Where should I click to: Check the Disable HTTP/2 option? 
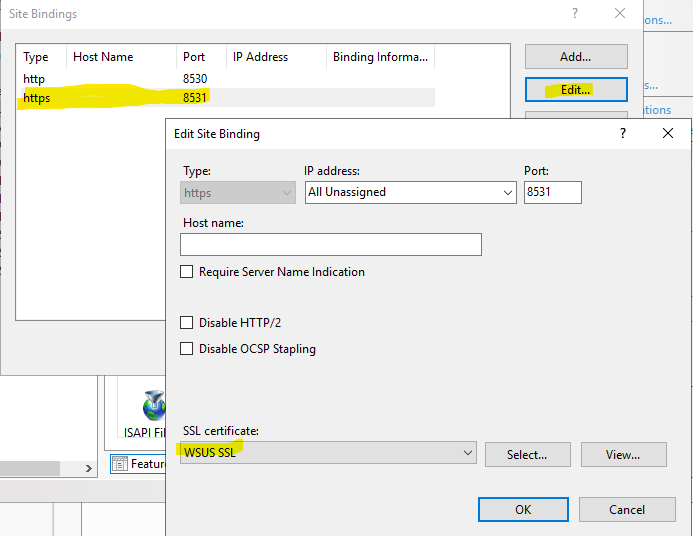click(187, 323)
